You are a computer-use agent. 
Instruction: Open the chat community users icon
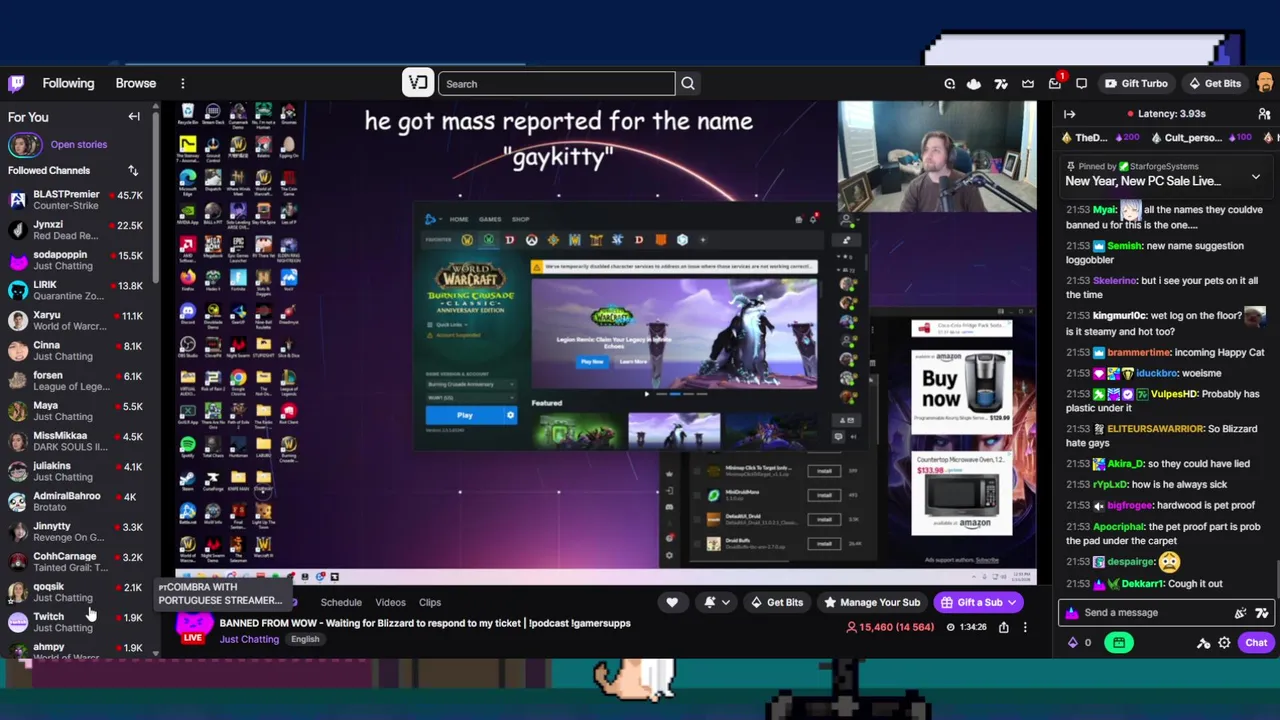click(1264, 114)
